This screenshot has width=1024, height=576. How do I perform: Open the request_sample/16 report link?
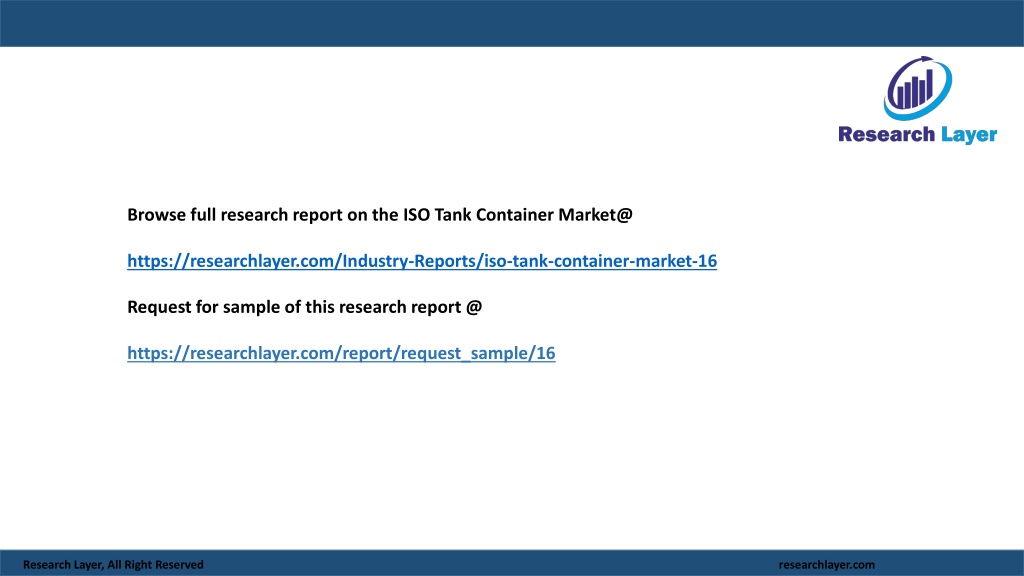(341, 353)
